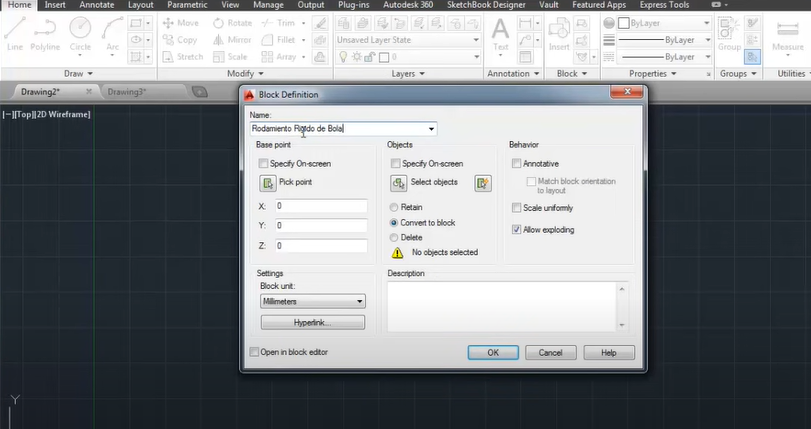Click the Insert block tool
Viewport: 811px width, 429px height.
click(559, 34)
